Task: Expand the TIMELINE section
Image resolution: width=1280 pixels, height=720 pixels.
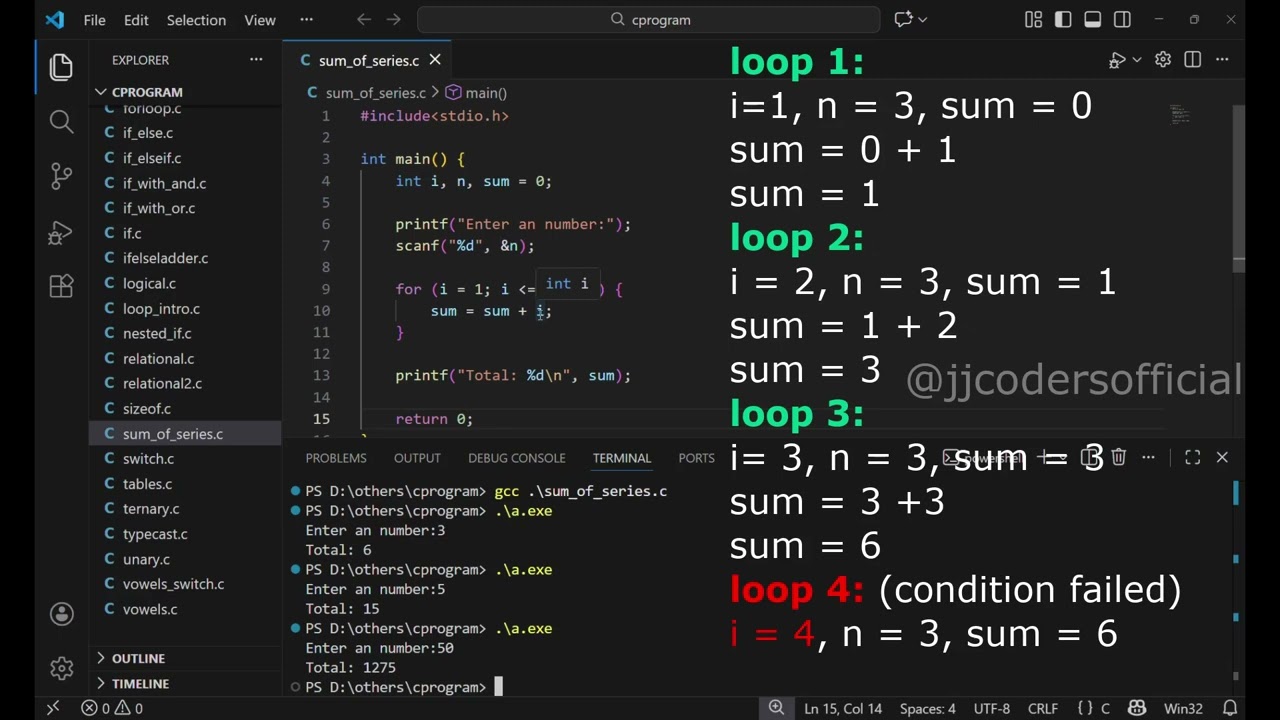Action: click(185, 683)
